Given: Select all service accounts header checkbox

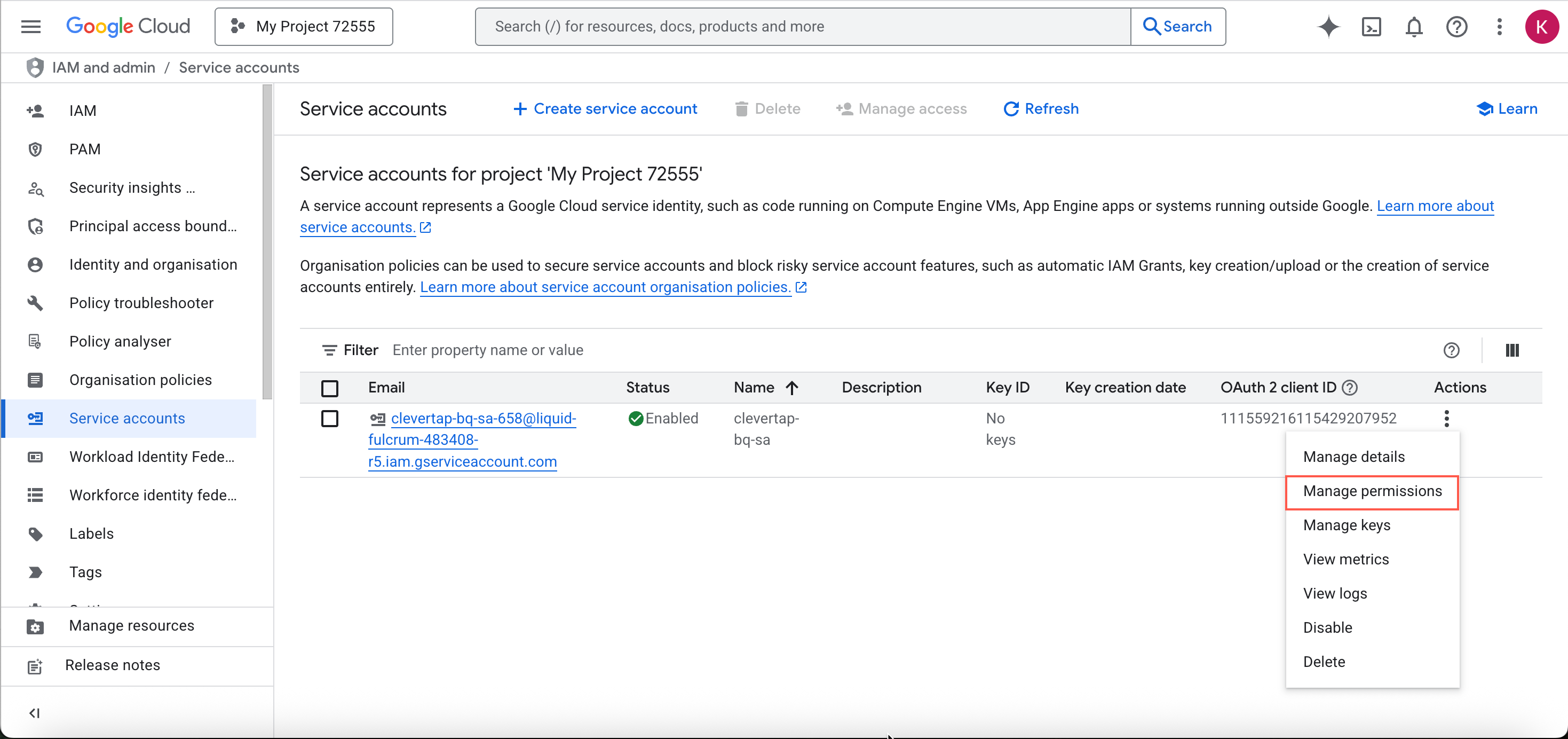Looking at the screenshot, I should tap(329, 388).
